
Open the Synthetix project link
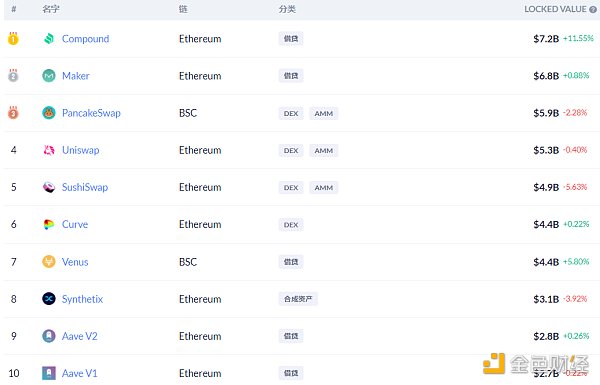[x=82, y=299]
